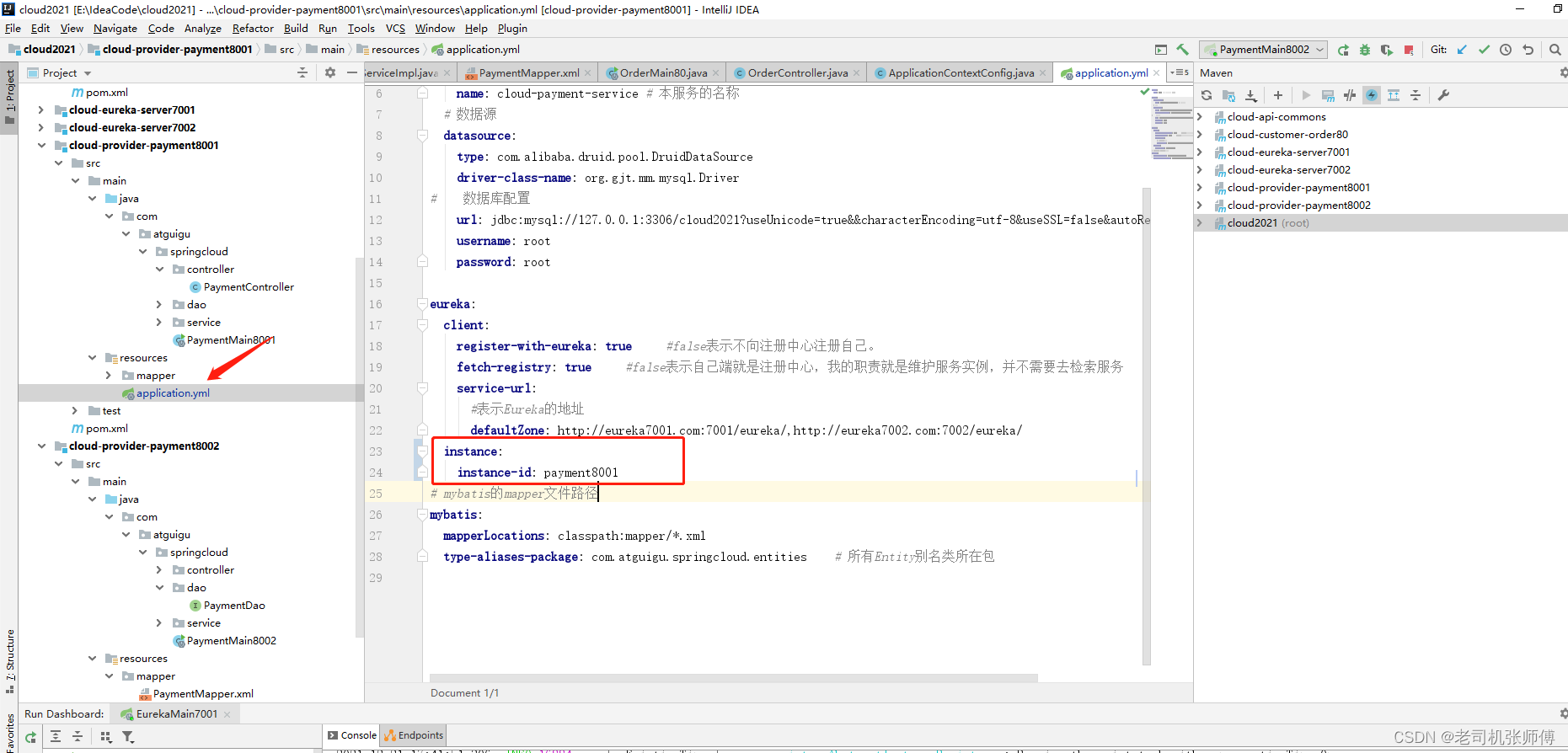Collapse all in the Project tree
Screen dimensions: 1568x753
tap(302, 73)
